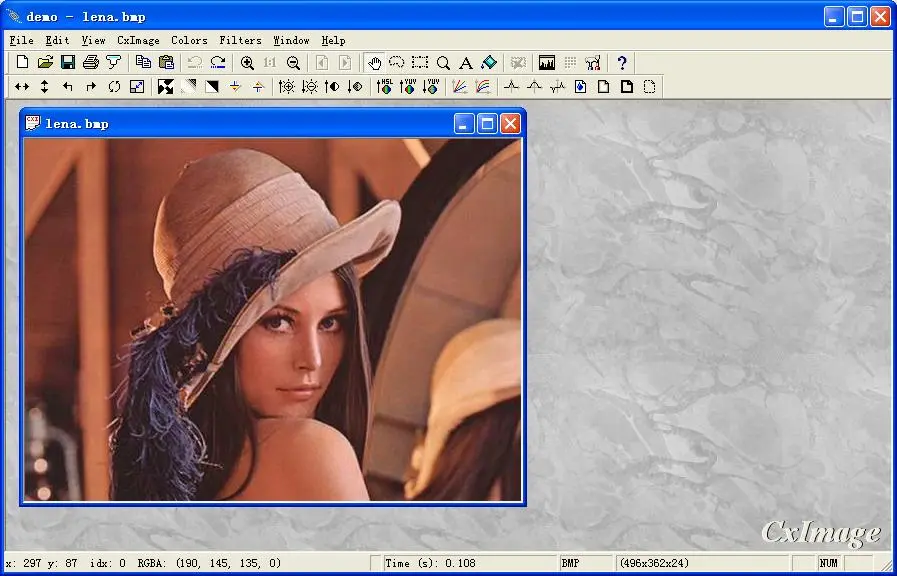
Task: Activate the rectangle selection tool
Action: tap(420, 62)
